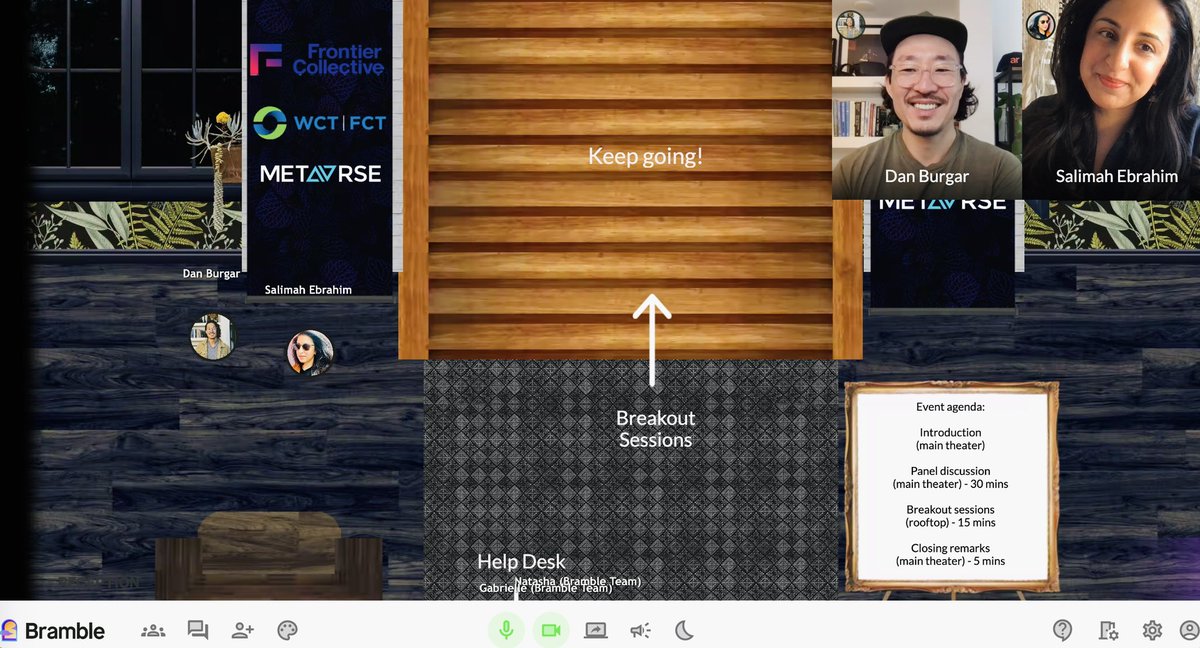Click Salimah Ebrahim's avatar on the floor

pyautogui.click(x=309, y=353)
